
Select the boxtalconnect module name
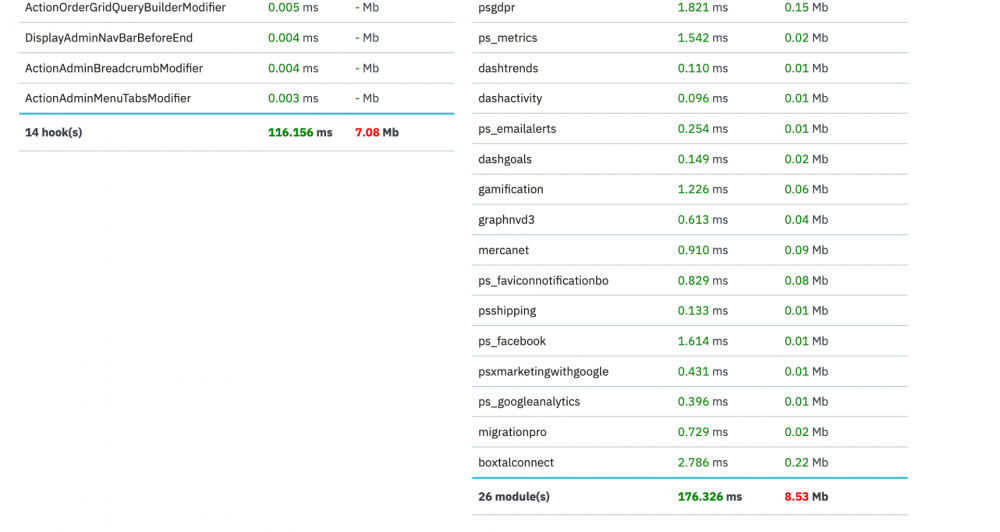(516, 462)
